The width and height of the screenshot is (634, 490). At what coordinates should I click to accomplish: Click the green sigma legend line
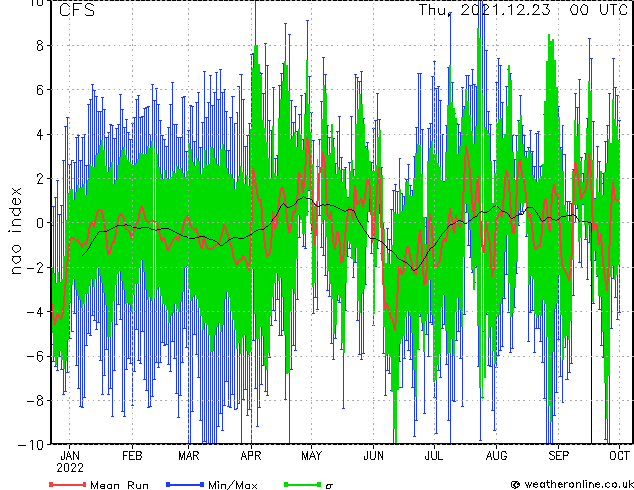(302, 484)
